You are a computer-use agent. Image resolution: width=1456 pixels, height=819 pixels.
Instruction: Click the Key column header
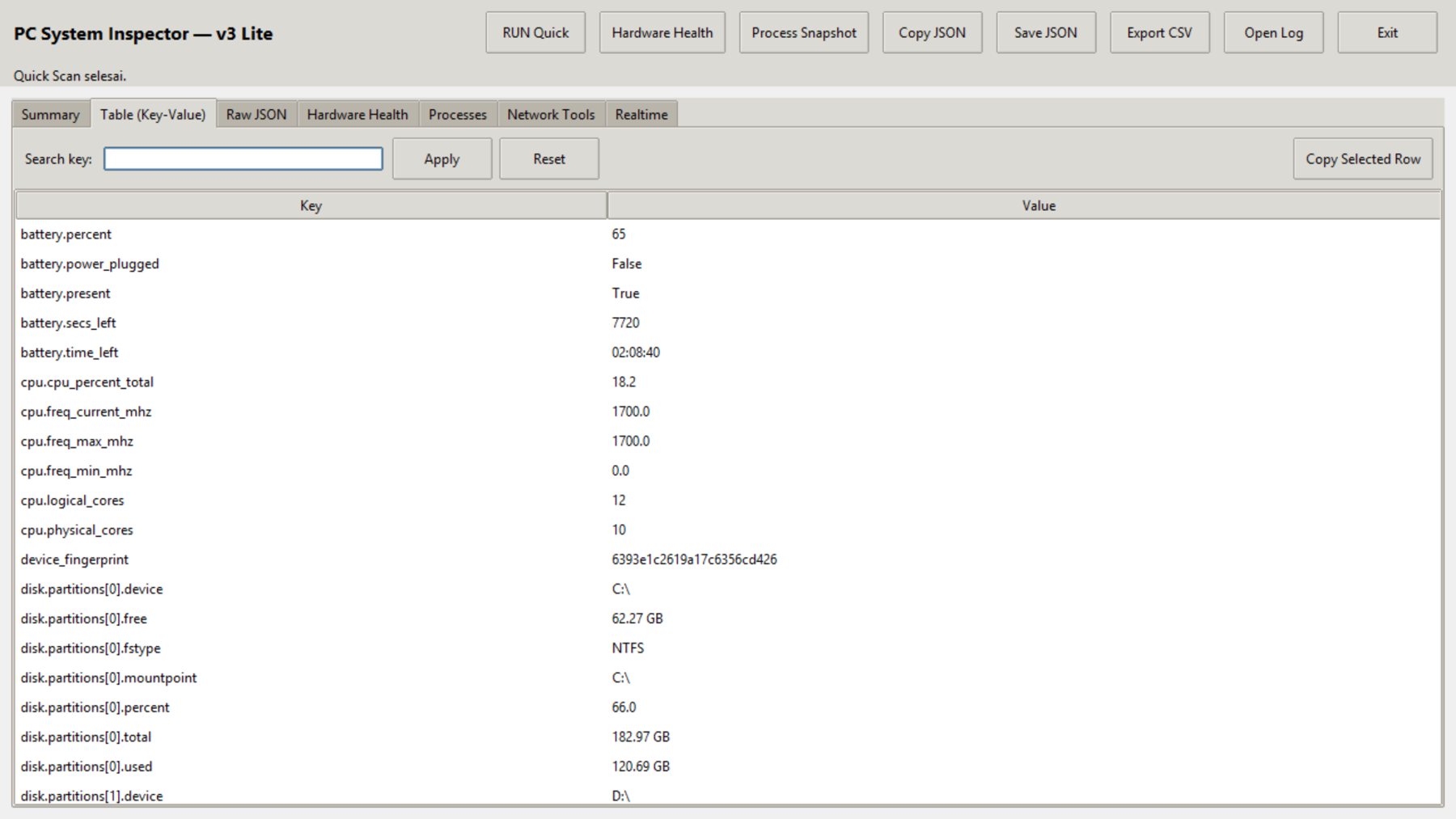coord(310,205)
